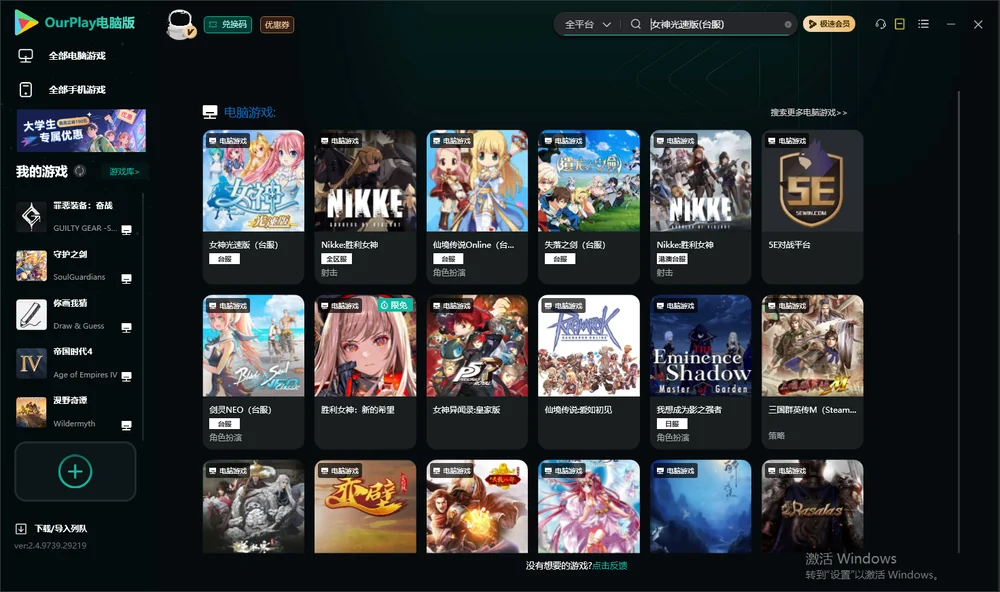The image size is (1000, 592).
Task: Open the 女神光速版（台服）game card
Action: click(253, 207)
